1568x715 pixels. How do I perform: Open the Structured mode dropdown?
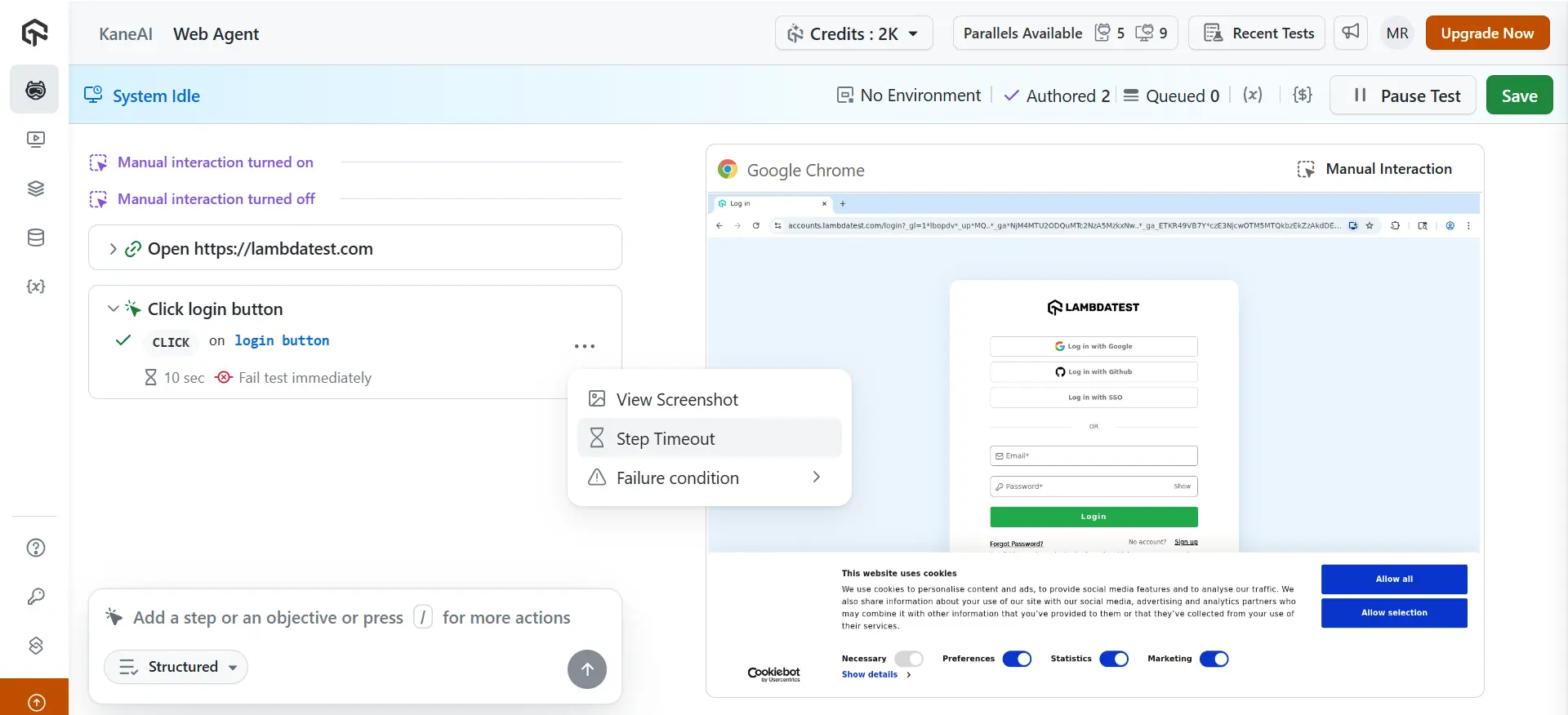[176, 667]
